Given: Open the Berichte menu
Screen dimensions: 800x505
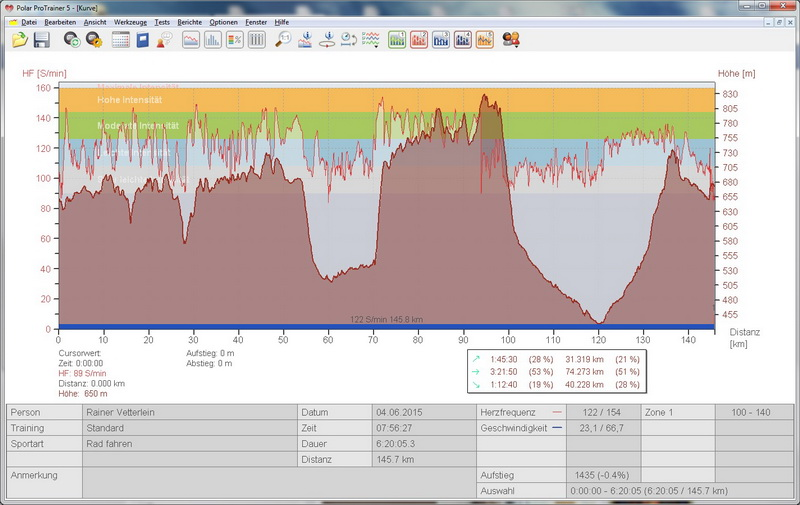Looking at the screenshot, I should (x=188, y=21).
